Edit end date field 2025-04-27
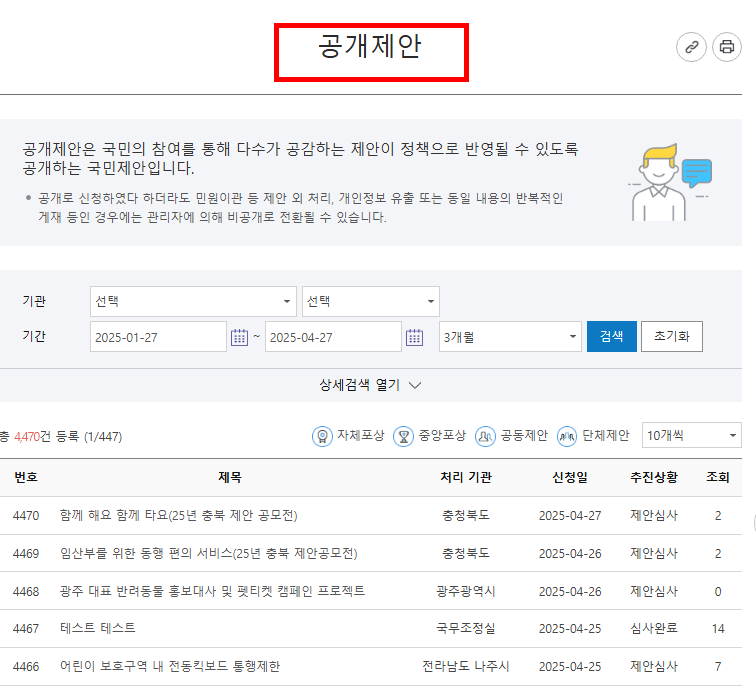The image size is (756, 692). (333, 337)
